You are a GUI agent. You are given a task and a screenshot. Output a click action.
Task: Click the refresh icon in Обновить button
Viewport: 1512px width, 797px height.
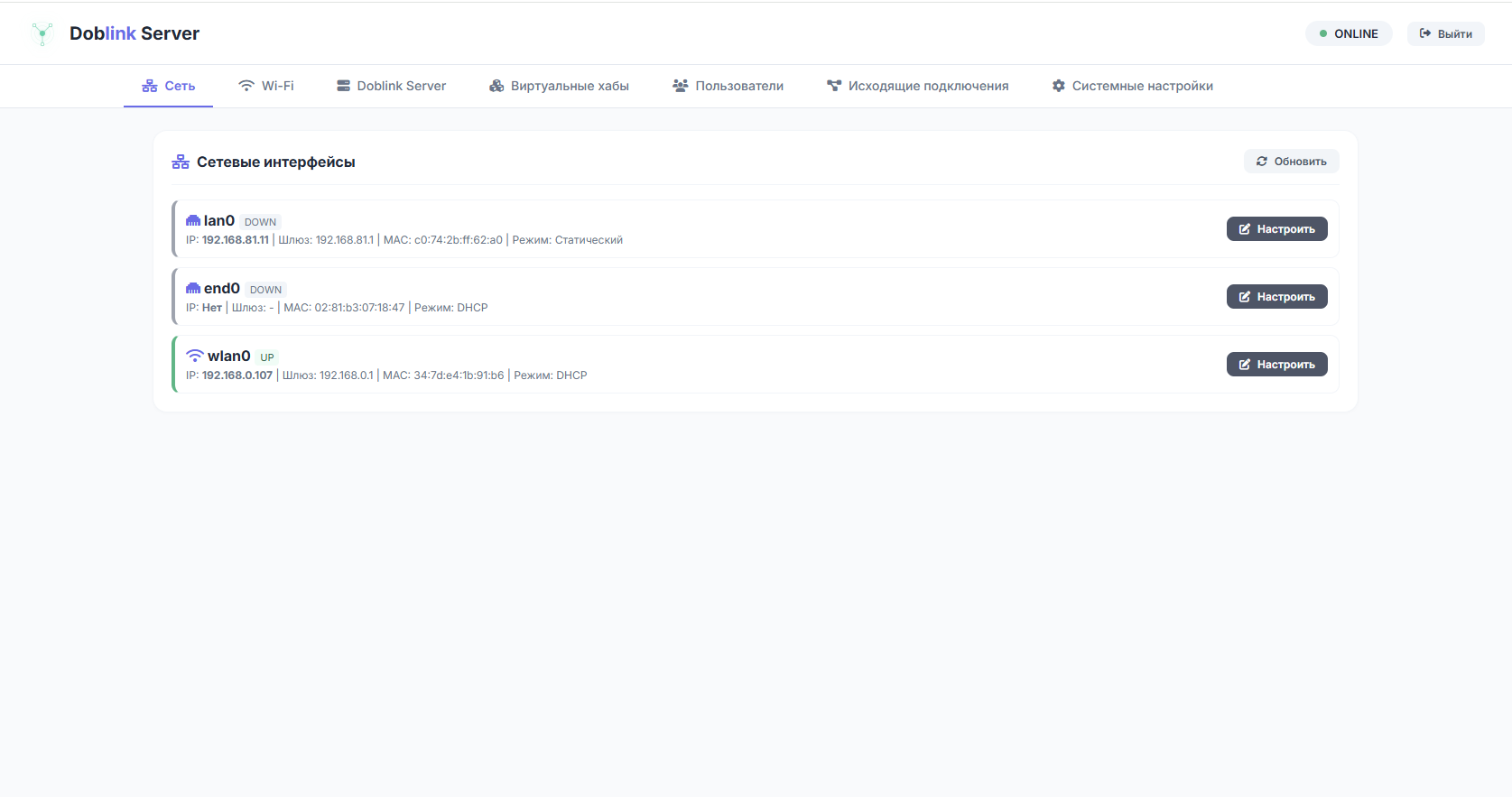tap(1262, 162)
